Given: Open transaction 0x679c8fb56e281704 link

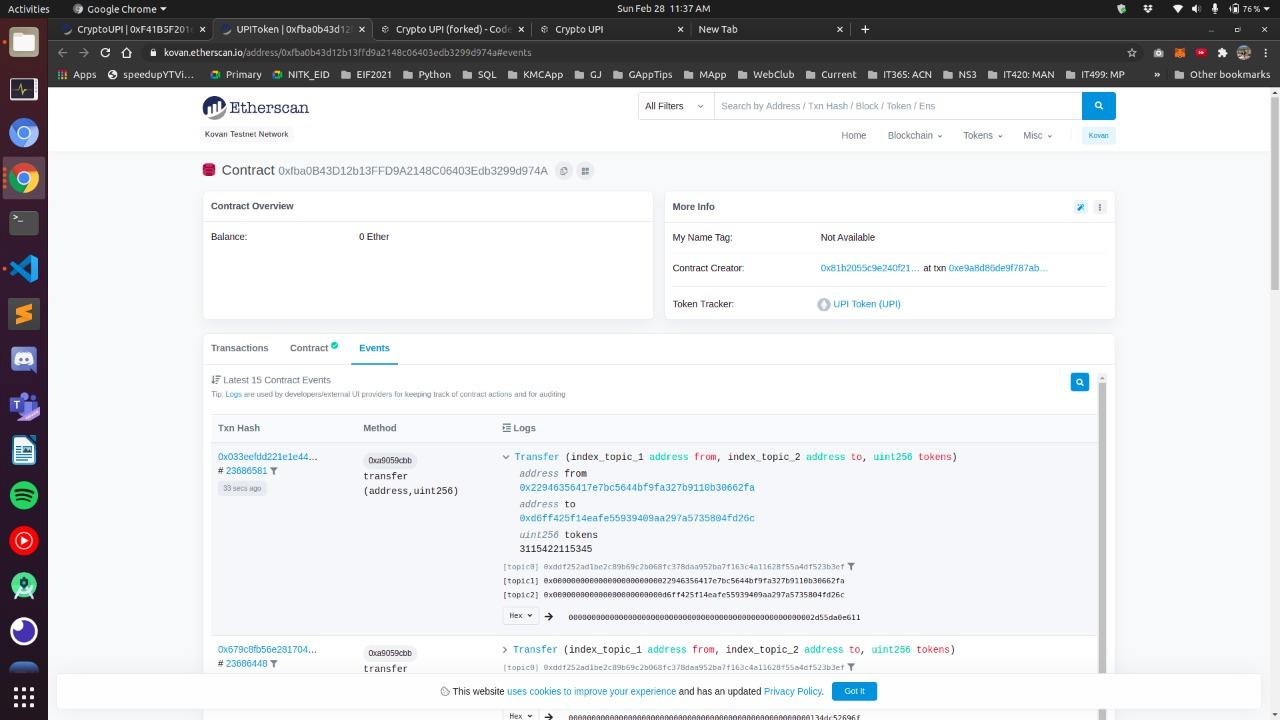Looking at the screenshot, I should point(268,650).
